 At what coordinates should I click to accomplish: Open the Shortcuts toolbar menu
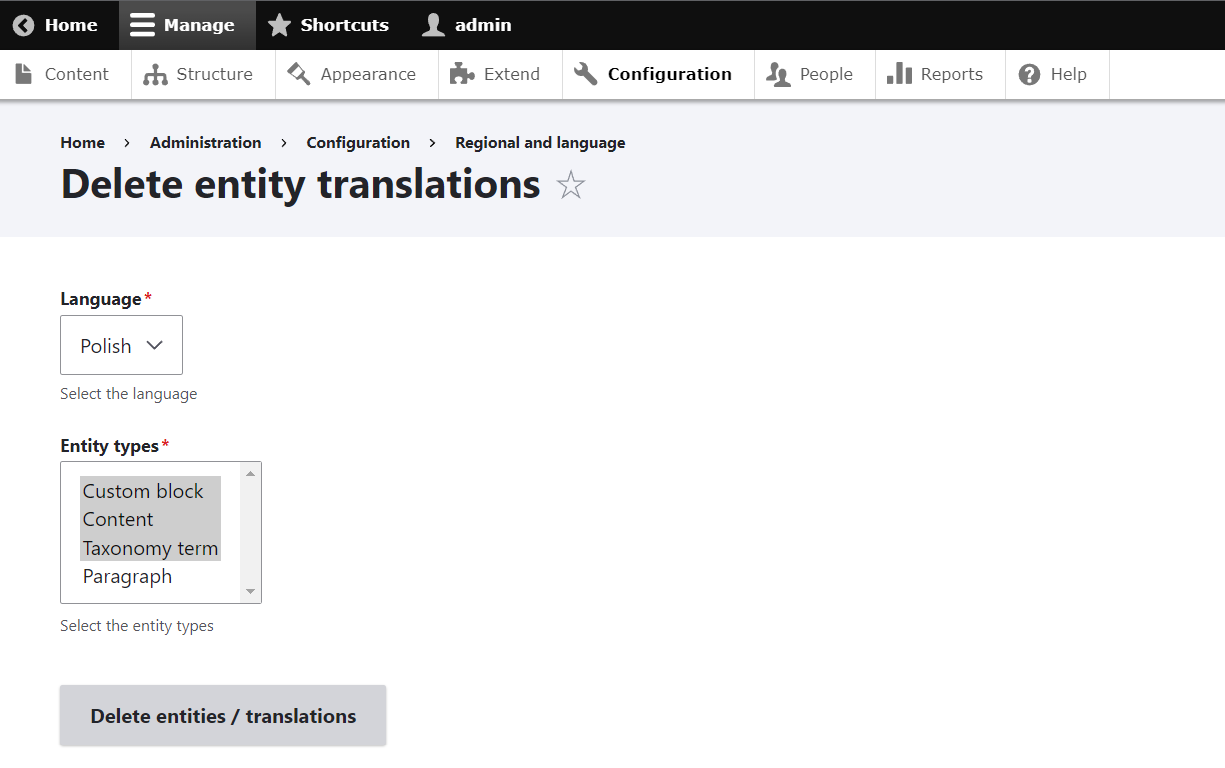click(331, 25)
